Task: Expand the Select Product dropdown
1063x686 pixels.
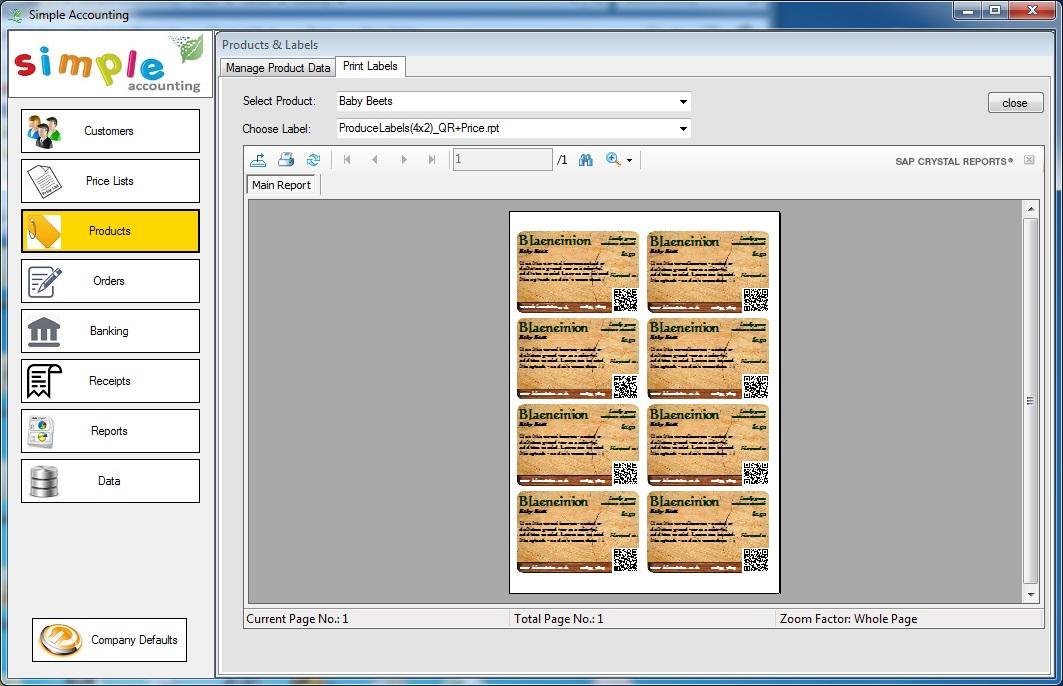Action: click(683, 102)
